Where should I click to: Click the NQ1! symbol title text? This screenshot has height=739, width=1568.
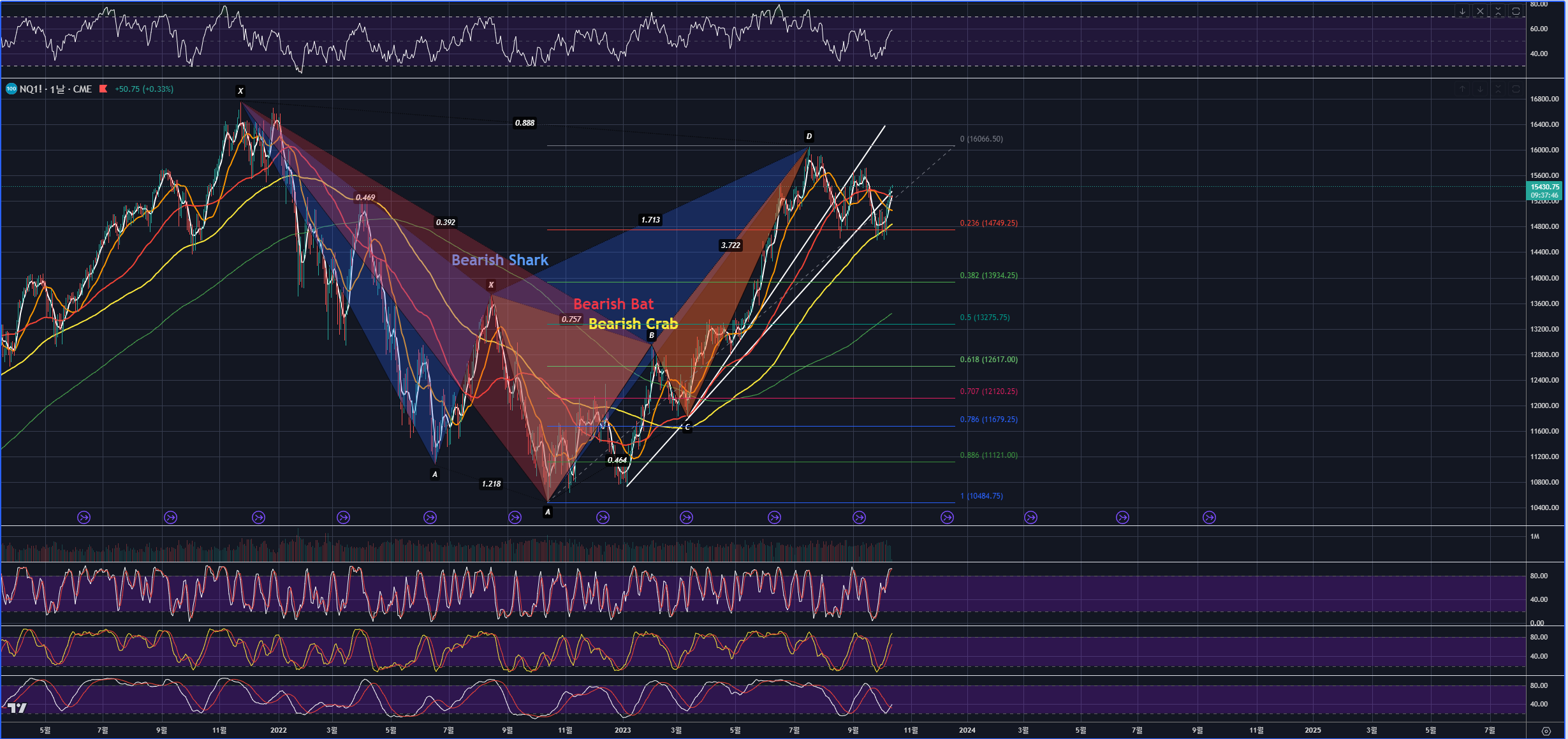(x=31, y=89)
